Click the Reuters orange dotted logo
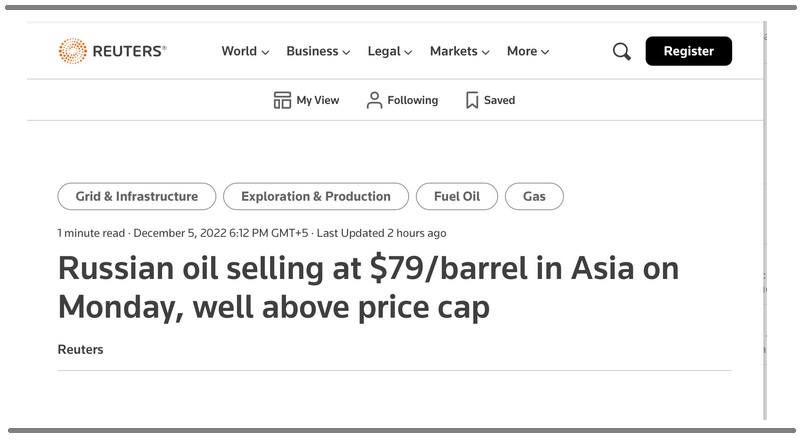The height and width of the screenshot is (441, 803). point(73,51)
